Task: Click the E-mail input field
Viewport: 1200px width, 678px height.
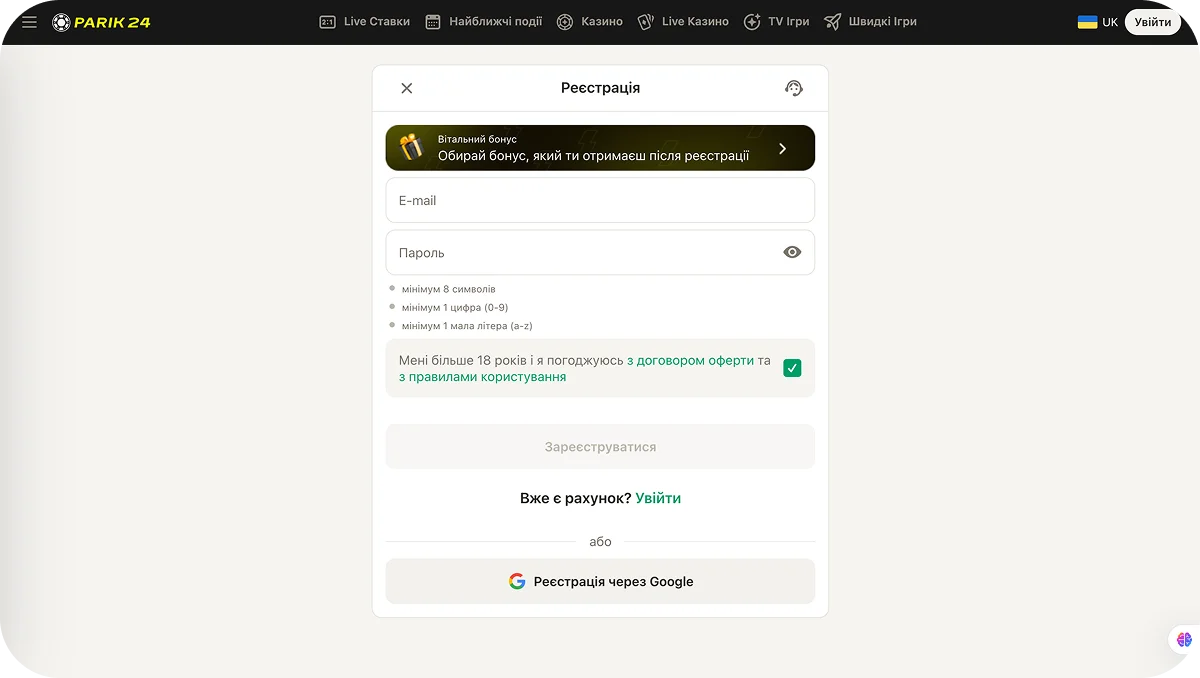Action: point(600,200)
